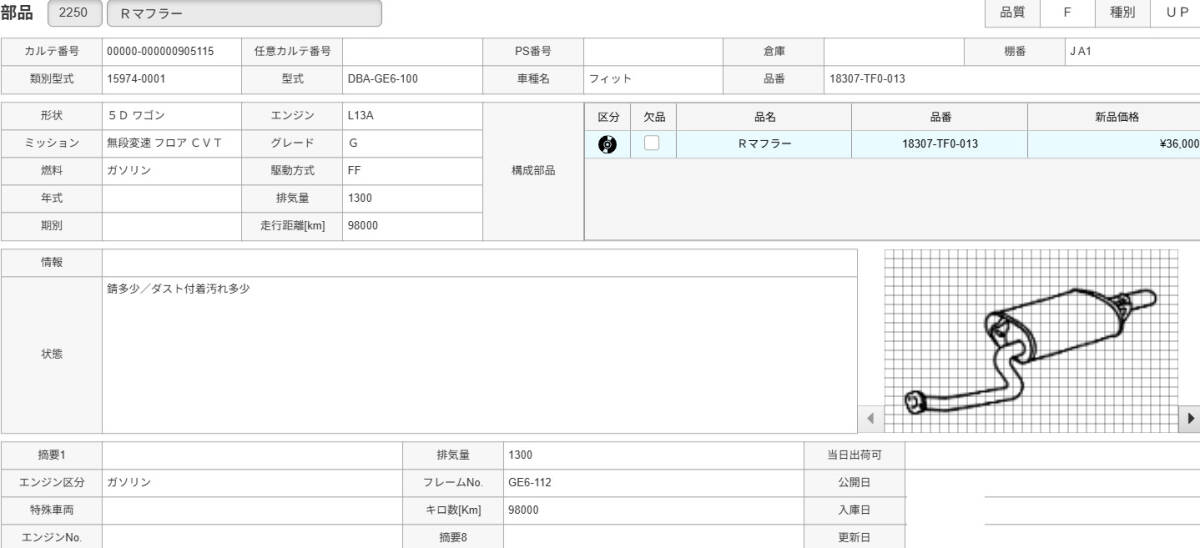This screenshot has height=548, width=1200.
Task: Click the part code field 2250
Action: pos(73,13)
